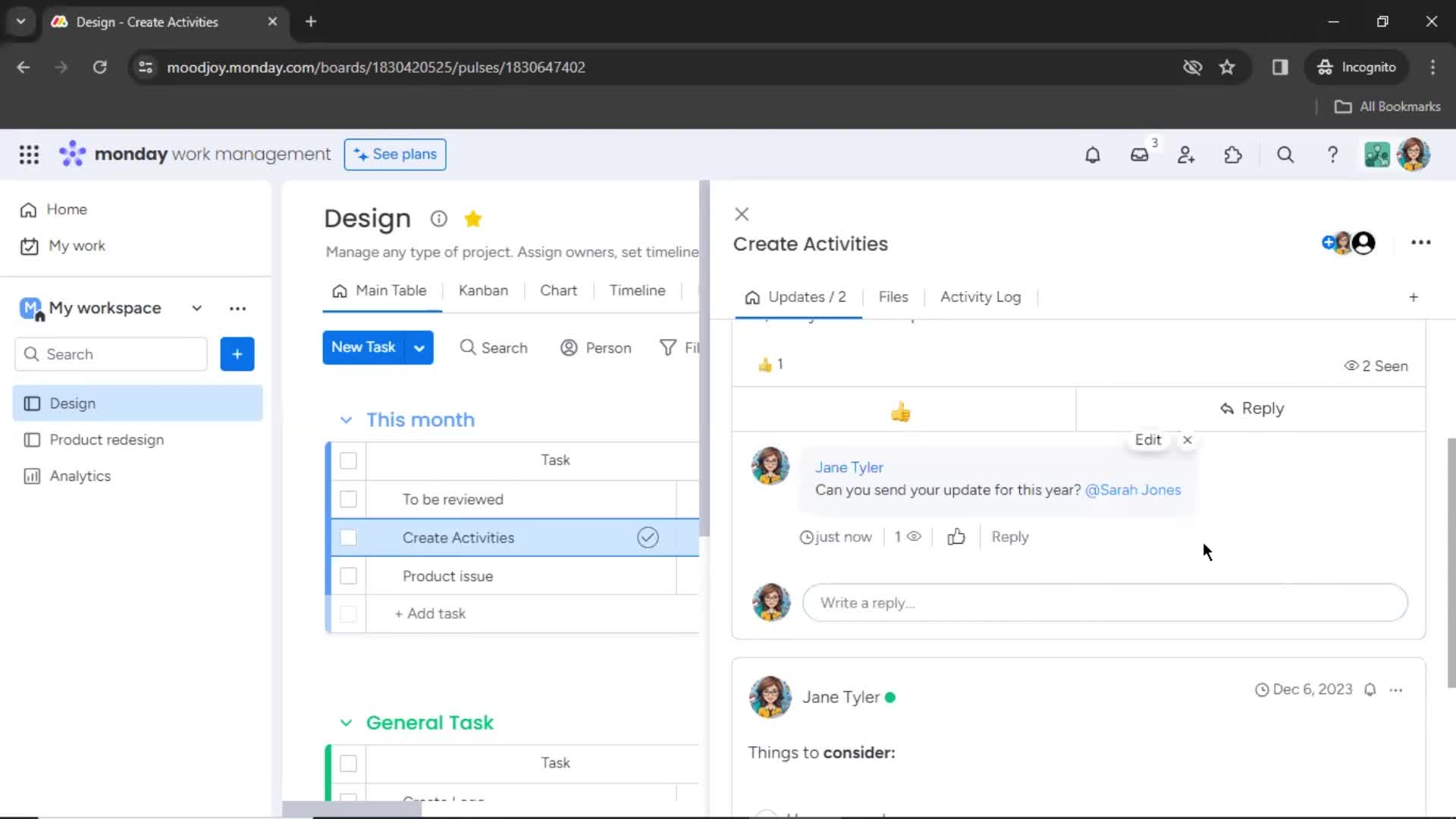Click the add (+) button in updates panel

pos(1414,297)
